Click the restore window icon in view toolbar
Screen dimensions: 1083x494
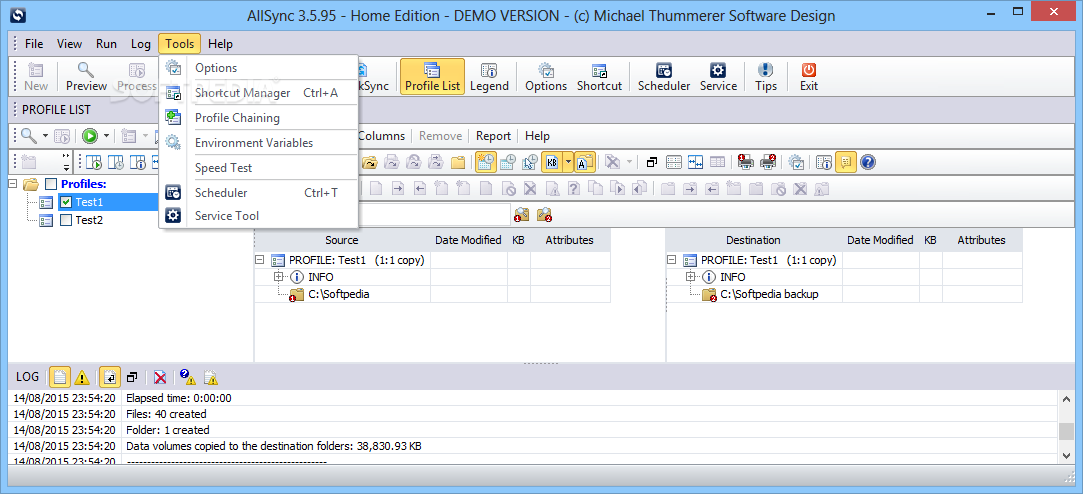pos(652,162)
